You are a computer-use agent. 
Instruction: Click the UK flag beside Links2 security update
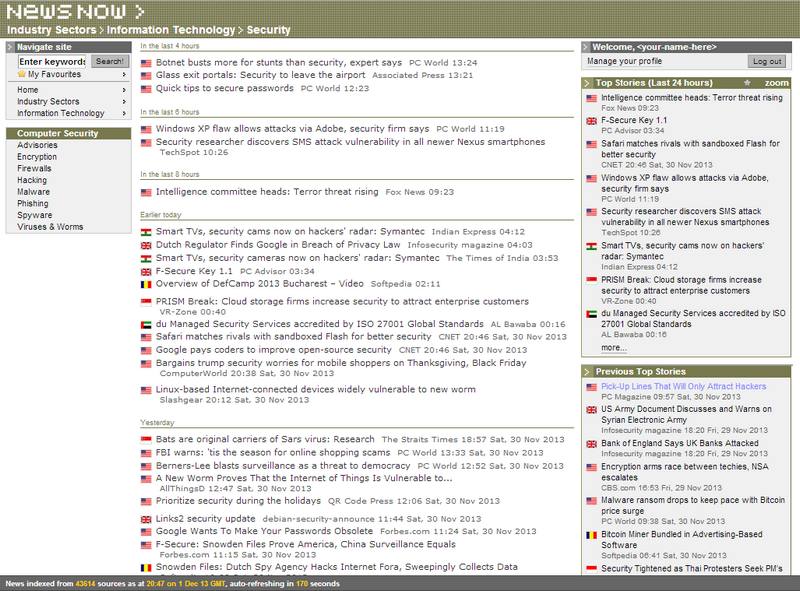(x=146, y=520)
